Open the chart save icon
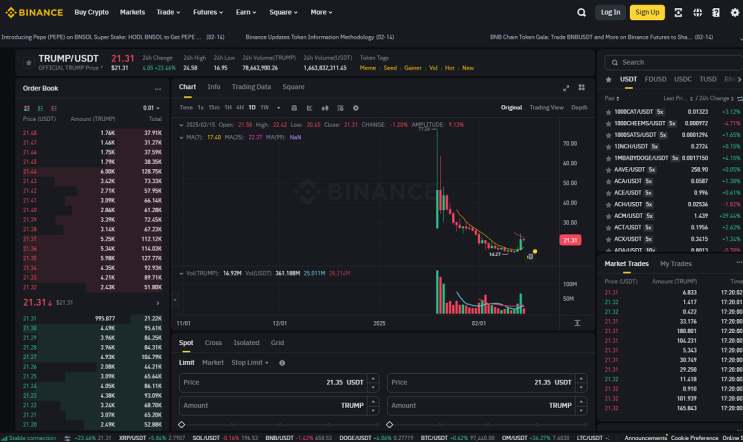 [x=294, y=108]
